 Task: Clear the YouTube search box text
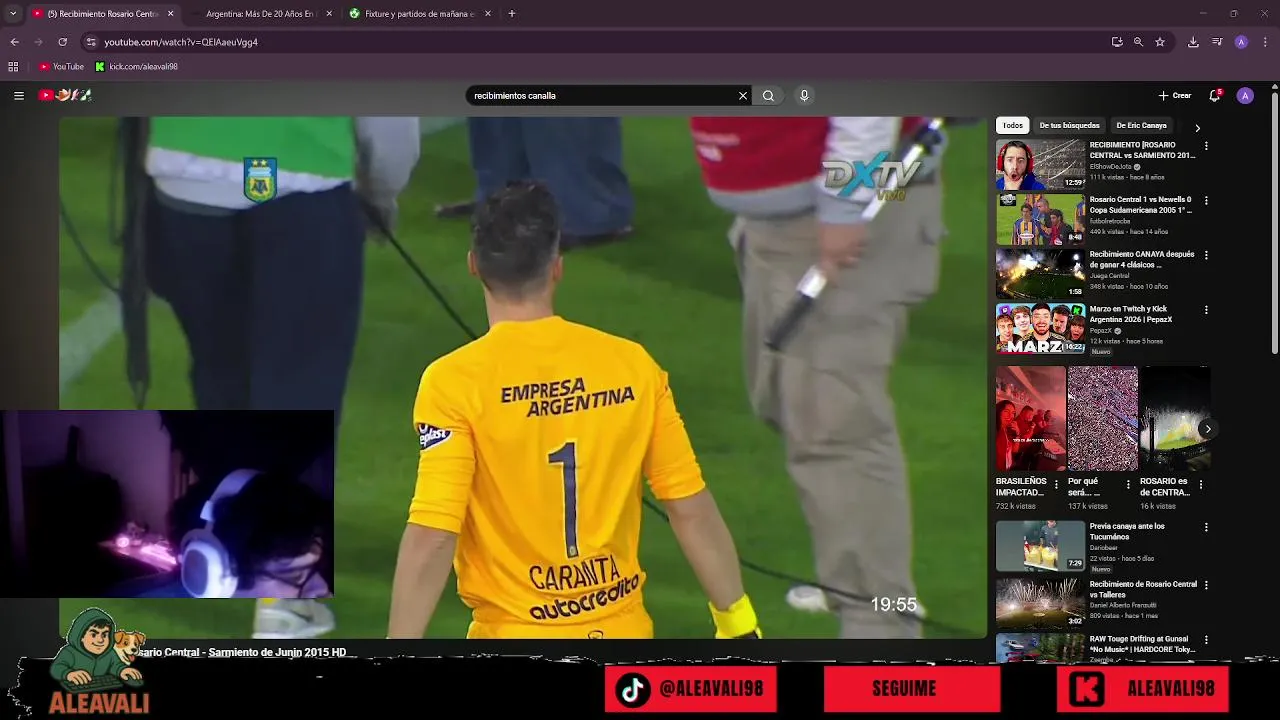click(x=743, y=96)
